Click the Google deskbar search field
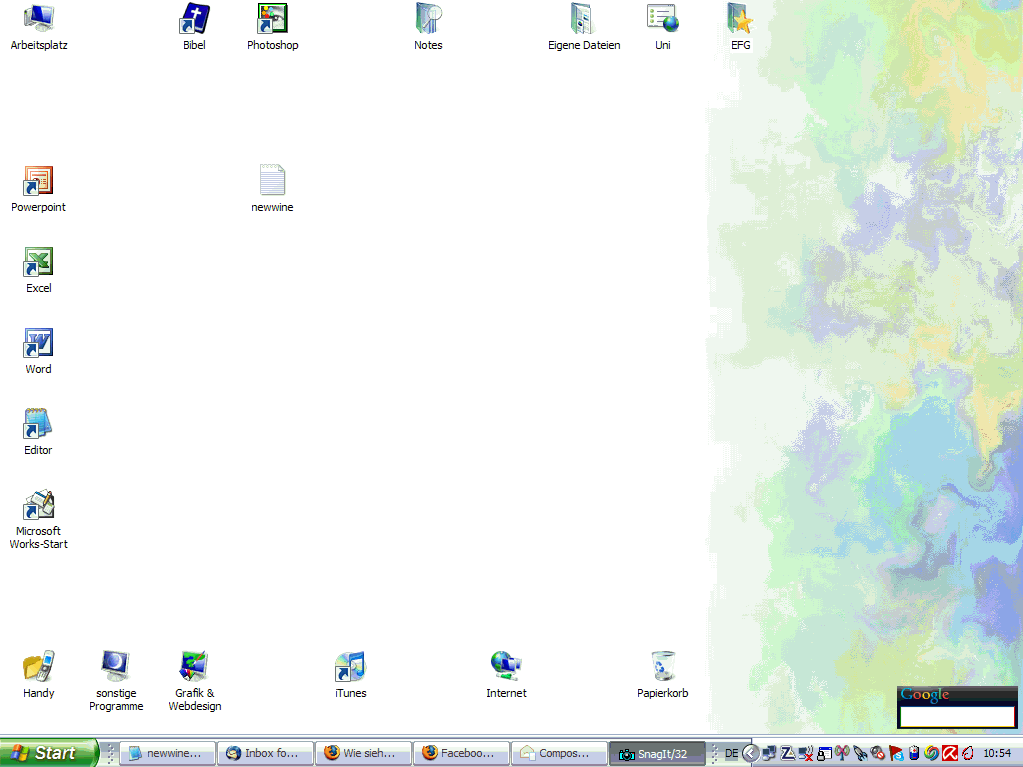This screenshot has height=767, width=1023. pyautogui.click(x=957, y=716)
